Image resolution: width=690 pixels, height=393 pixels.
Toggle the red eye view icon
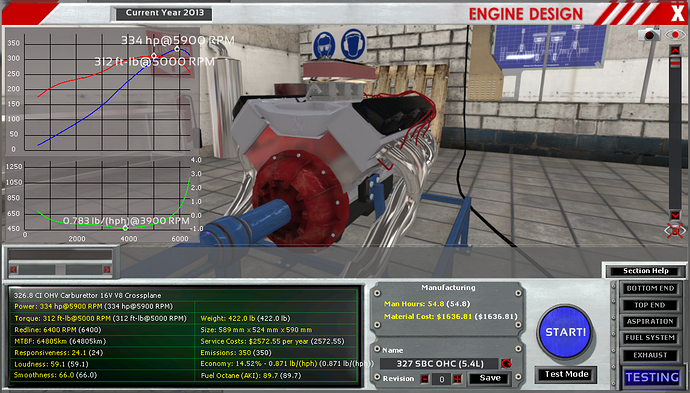[675, 34]
